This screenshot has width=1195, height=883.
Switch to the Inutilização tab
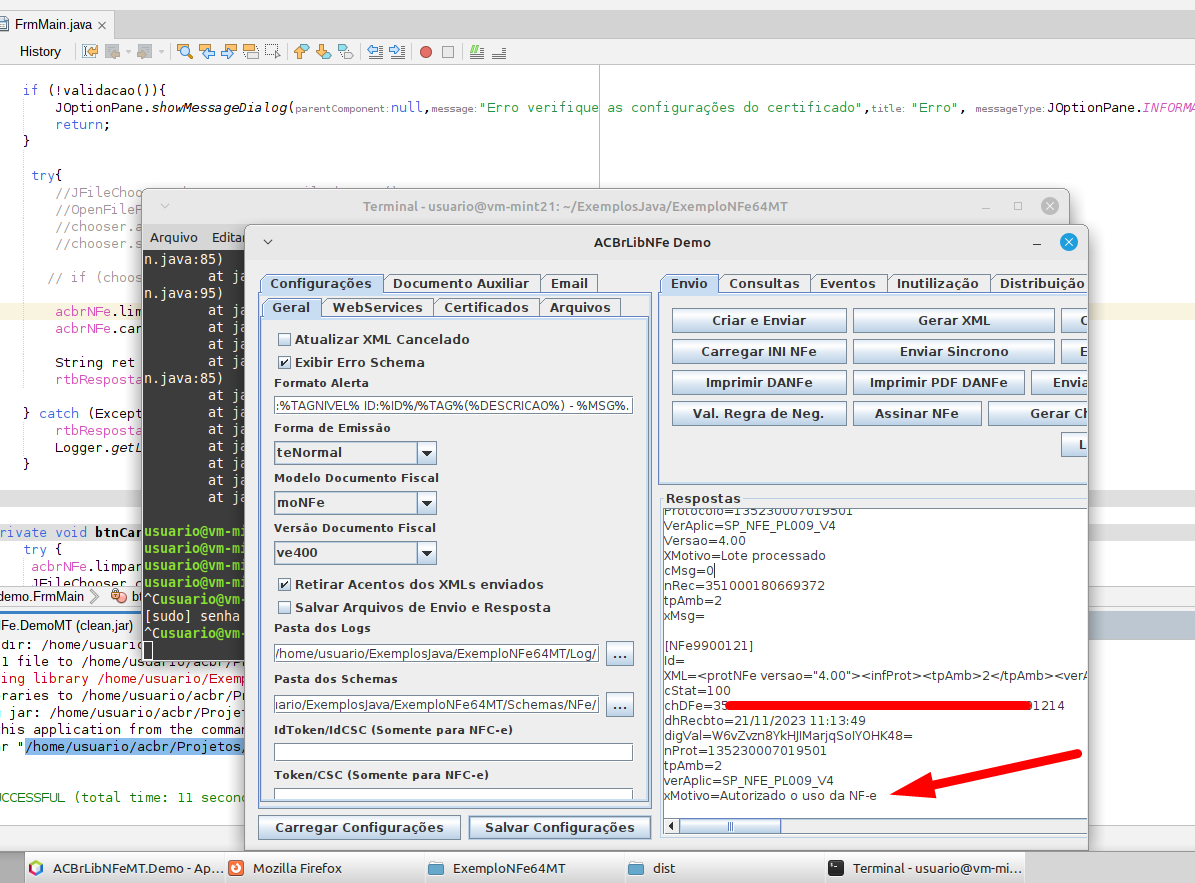937,283
